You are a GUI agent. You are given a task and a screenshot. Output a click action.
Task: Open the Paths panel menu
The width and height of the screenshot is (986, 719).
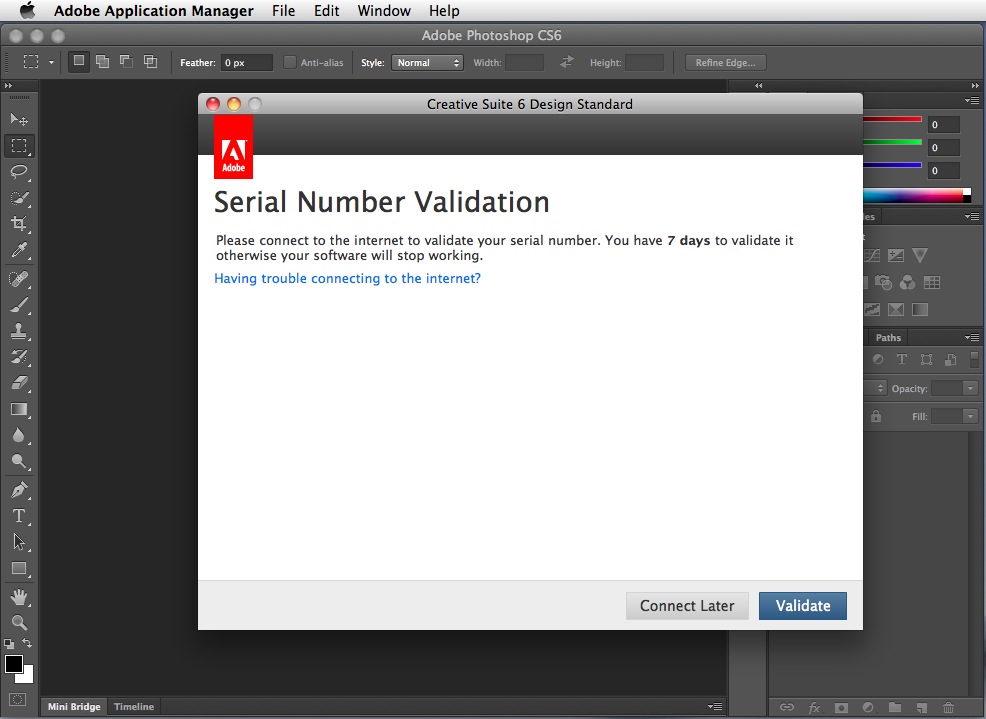pyautogui.click(x=972, y=337)
